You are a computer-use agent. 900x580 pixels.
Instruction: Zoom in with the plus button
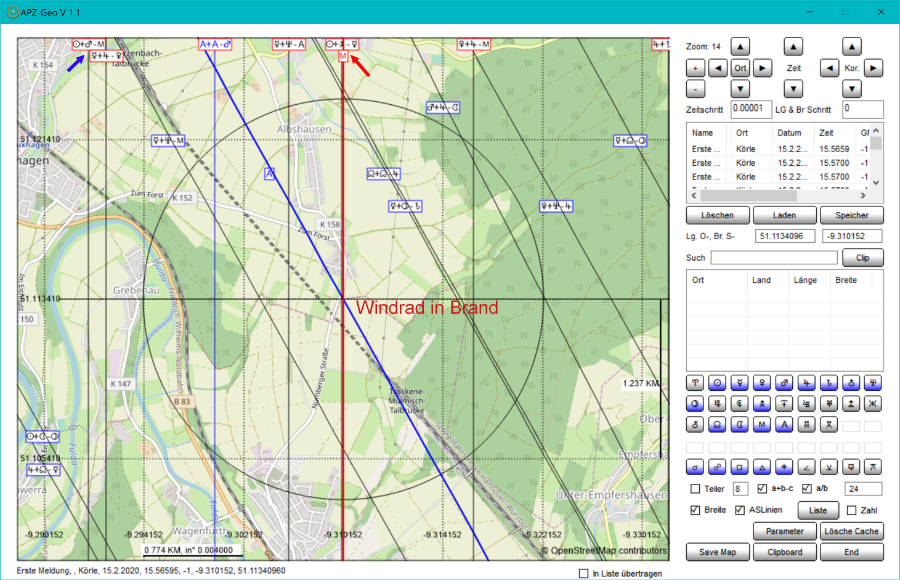coord(696,68)
